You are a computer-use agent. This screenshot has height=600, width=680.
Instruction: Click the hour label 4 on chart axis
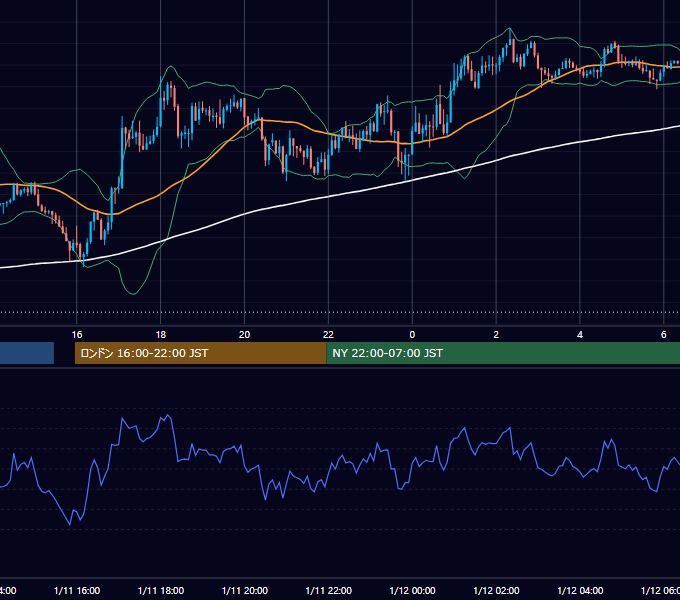click(x=580, y=335)
